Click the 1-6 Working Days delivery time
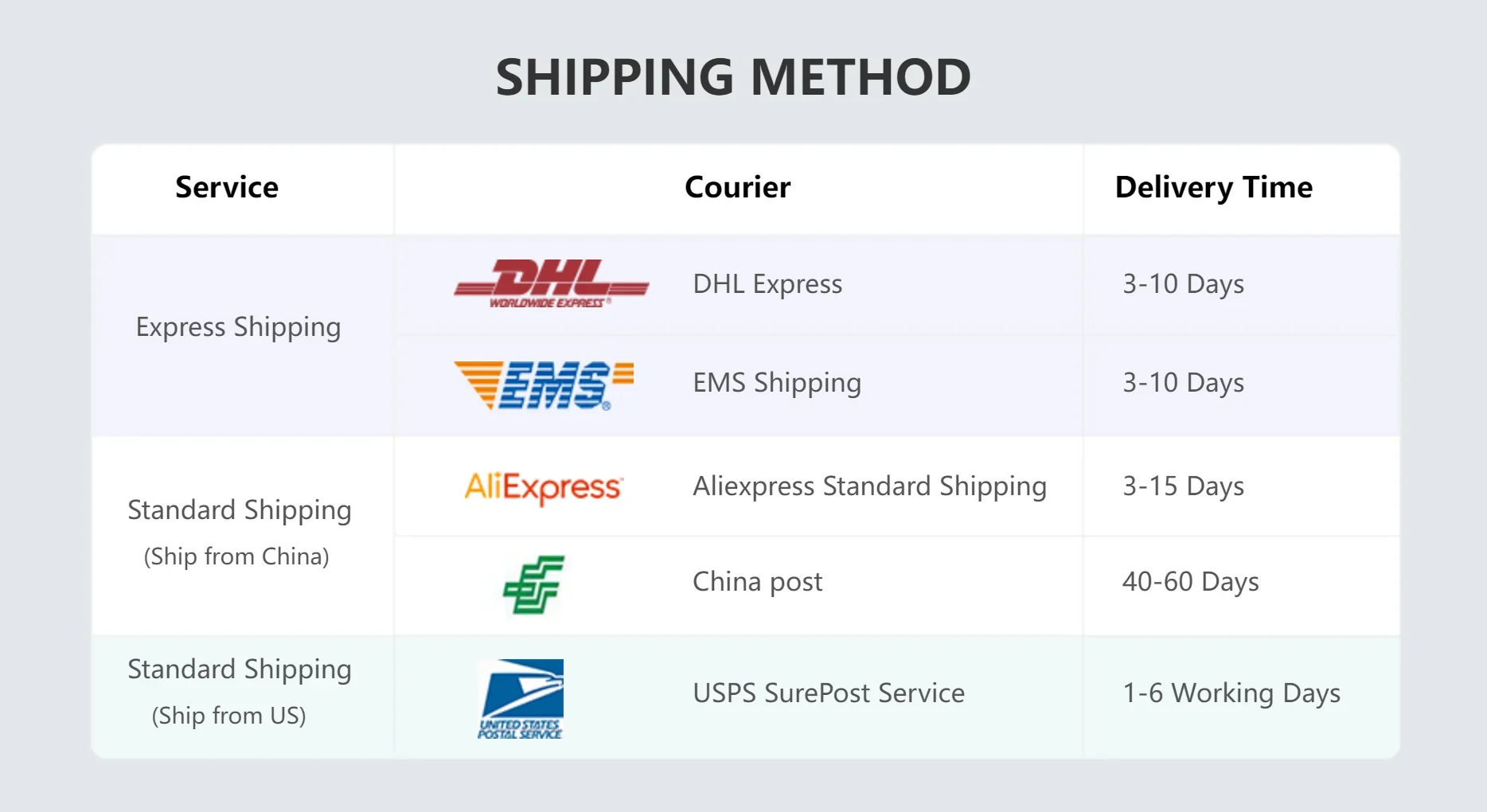Viewport: 1487px width, 812px height. [1231, 693]
